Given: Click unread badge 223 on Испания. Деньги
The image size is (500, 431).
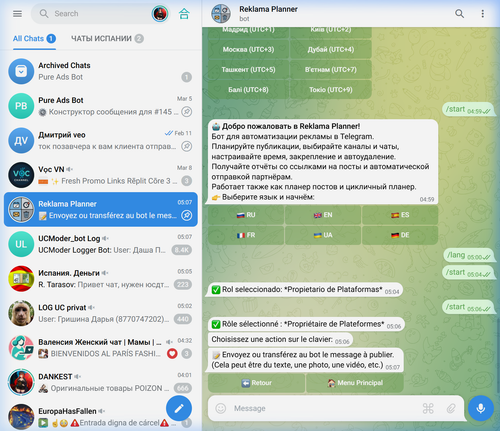Looking at the screenshot, I should tap(183, 285).
